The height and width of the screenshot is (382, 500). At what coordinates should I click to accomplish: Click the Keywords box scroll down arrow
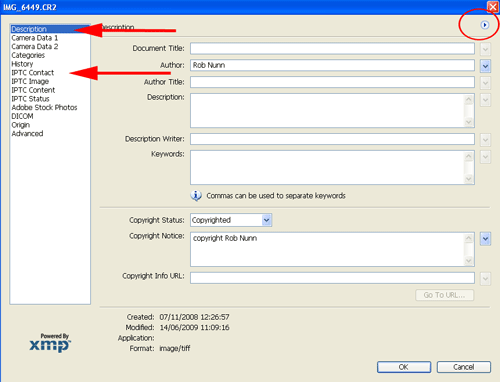[x=469, y=179]
